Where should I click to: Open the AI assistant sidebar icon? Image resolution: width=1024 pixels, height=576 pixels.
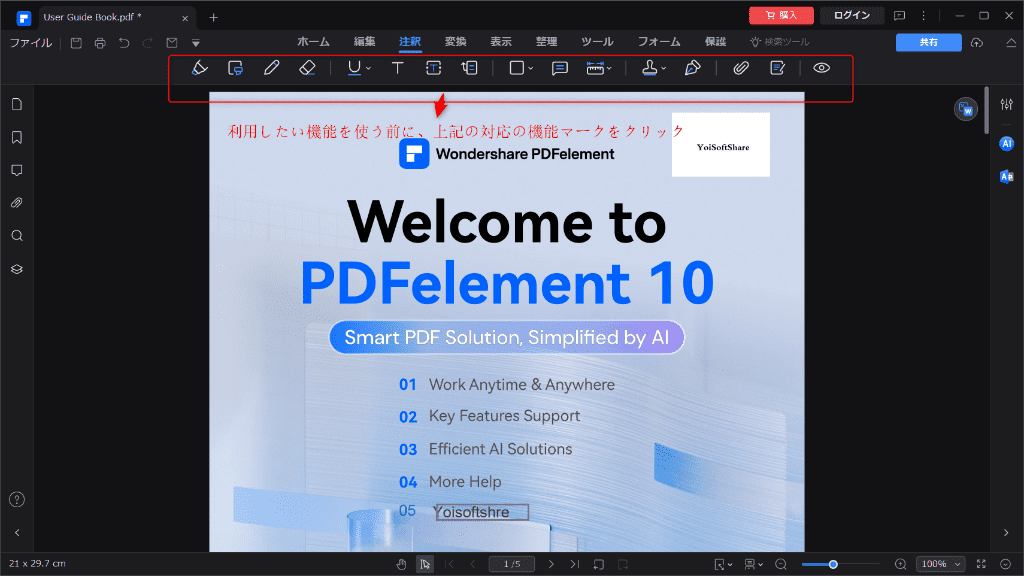[x=1006, y=144]
